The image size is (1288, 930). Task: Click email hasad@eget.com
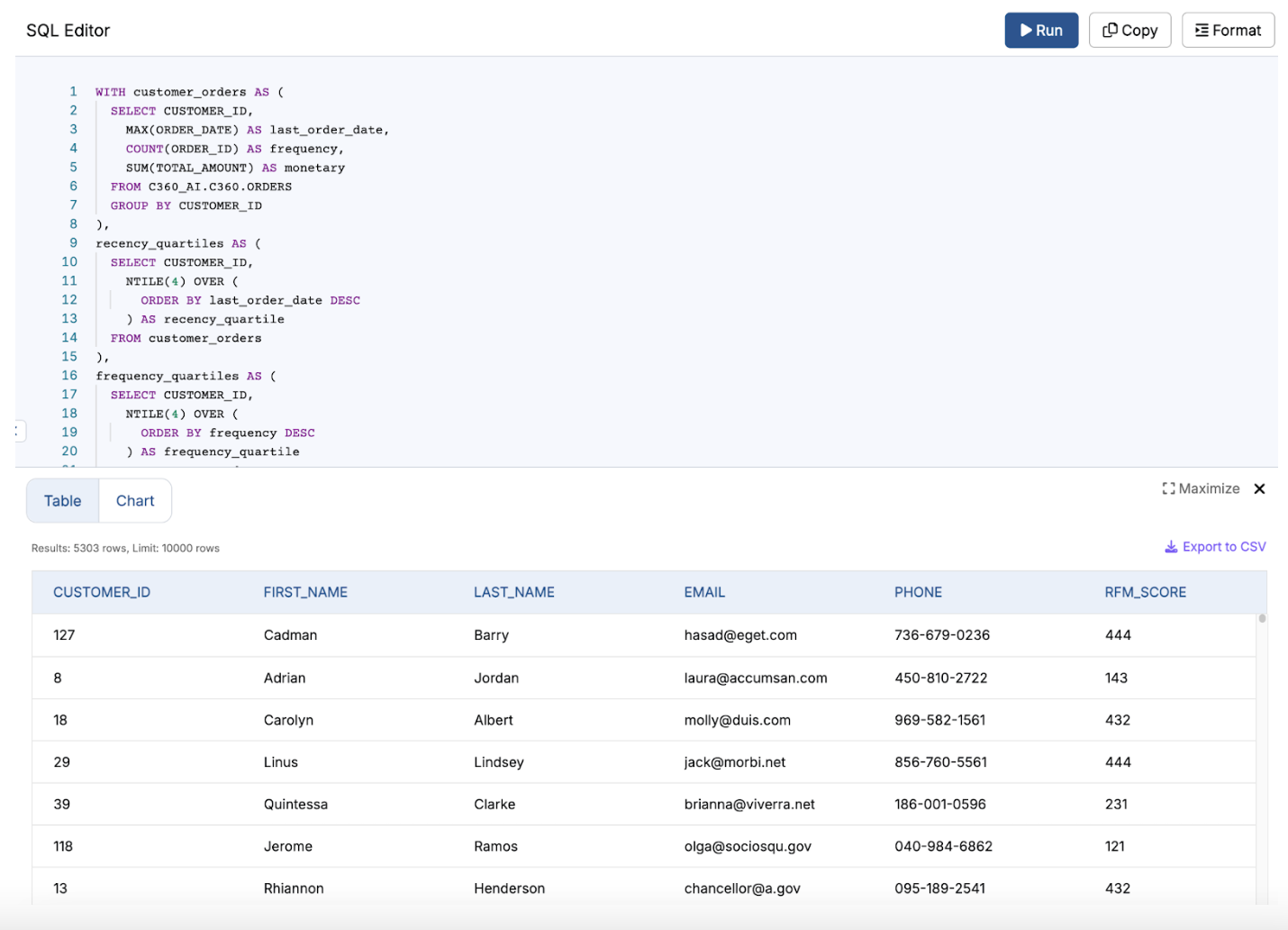pos(740,634)
